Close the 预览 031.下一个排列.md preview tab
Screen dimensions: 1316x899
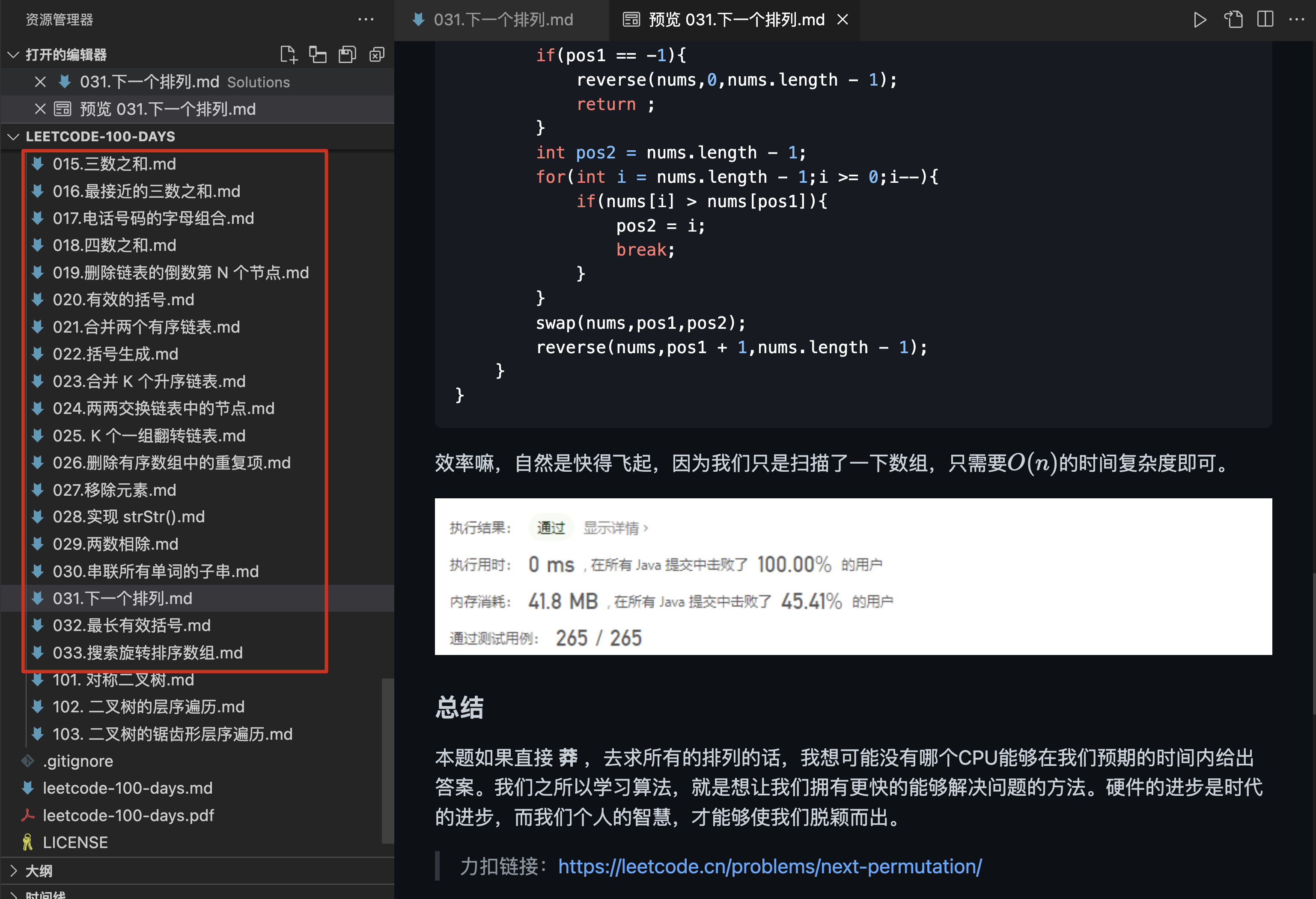[843, 20]
